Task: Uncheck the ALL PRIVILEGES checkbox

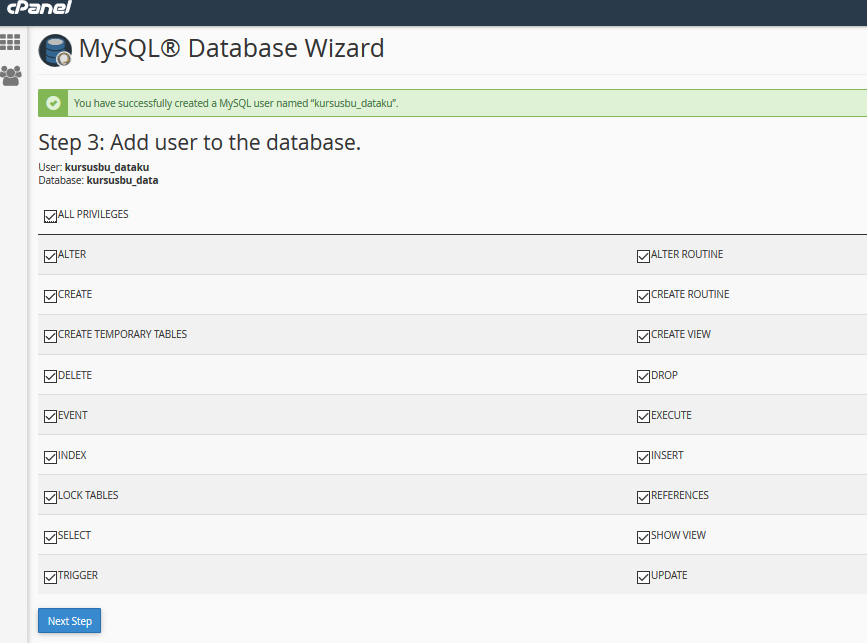Action: click(50, 216)
